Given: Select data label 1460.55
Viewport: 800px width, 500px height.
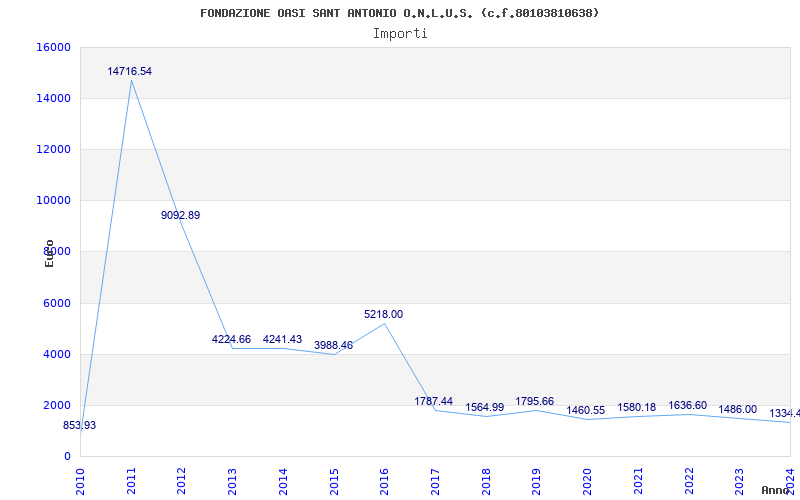Looking at the screenshot, I should [586, 411].
